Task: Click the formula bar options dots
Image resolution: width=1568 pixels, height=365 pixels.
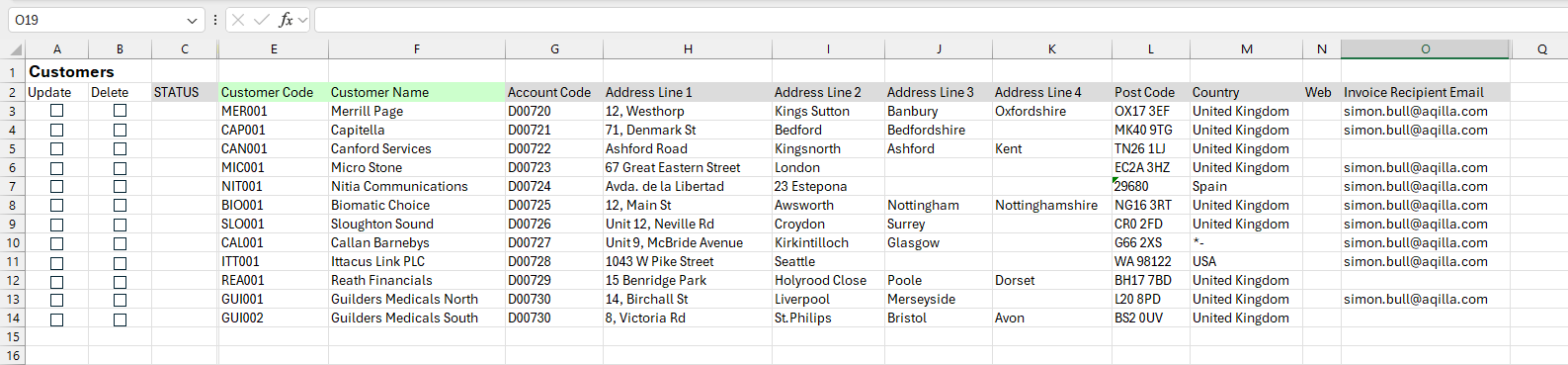Action: (215, 20)
